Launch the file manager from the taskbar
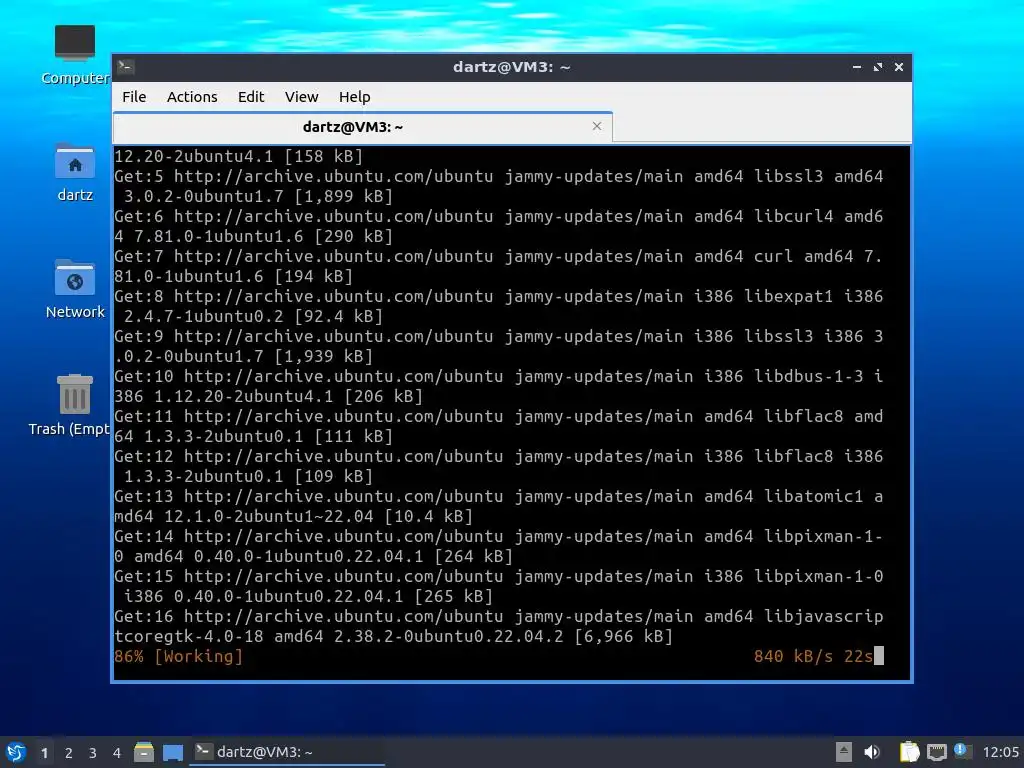 point(144,752)
